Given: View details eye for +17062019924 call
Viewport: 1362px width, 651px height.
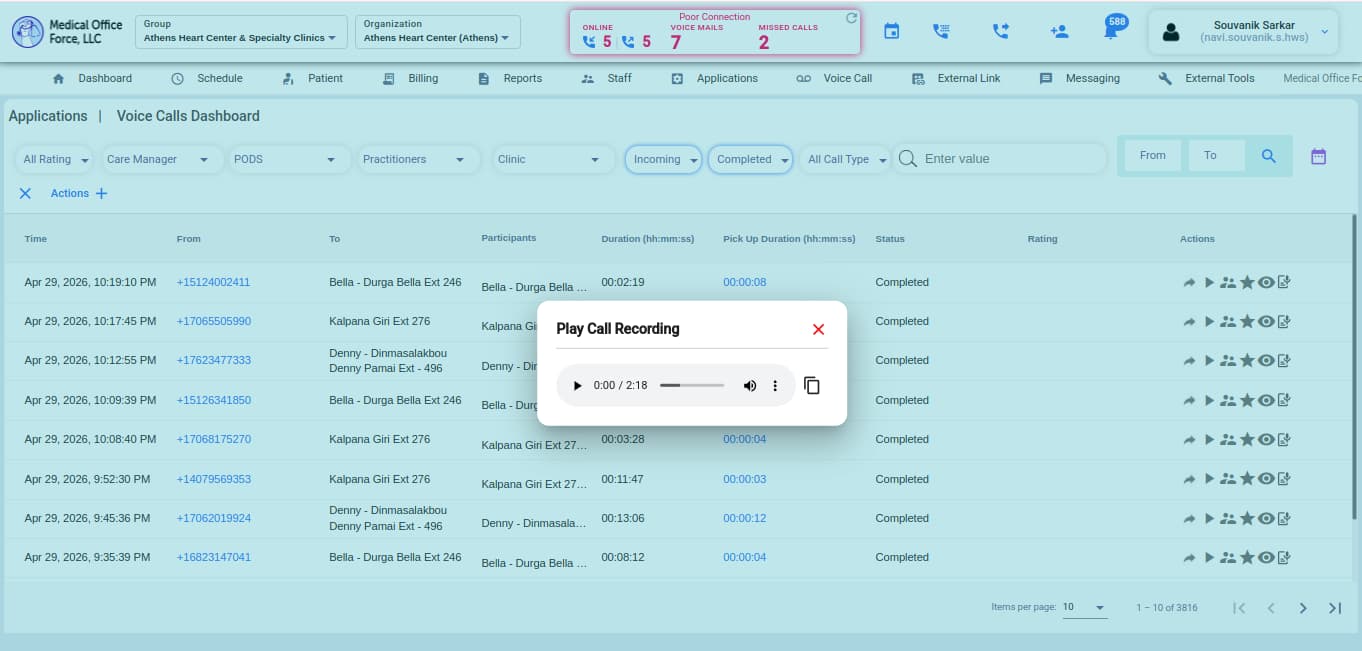Looking at the screenshot, I should pos(1266,518).
